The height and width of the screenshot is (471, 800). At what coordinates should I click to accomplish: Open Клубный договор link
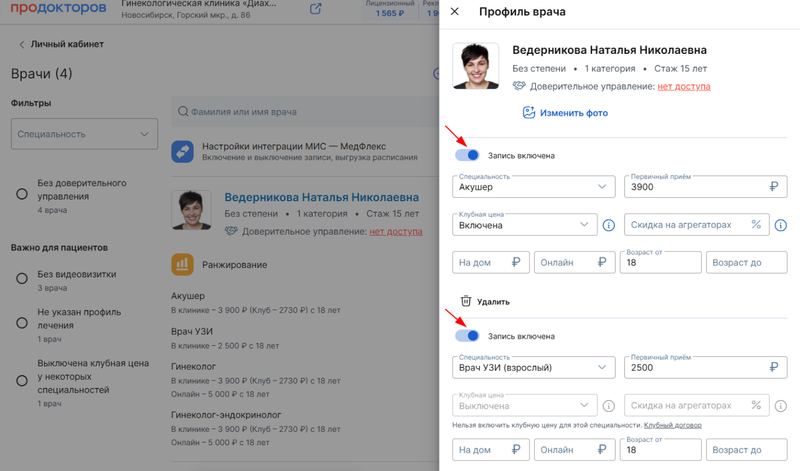pyautogui.click(x=672, y=425)
